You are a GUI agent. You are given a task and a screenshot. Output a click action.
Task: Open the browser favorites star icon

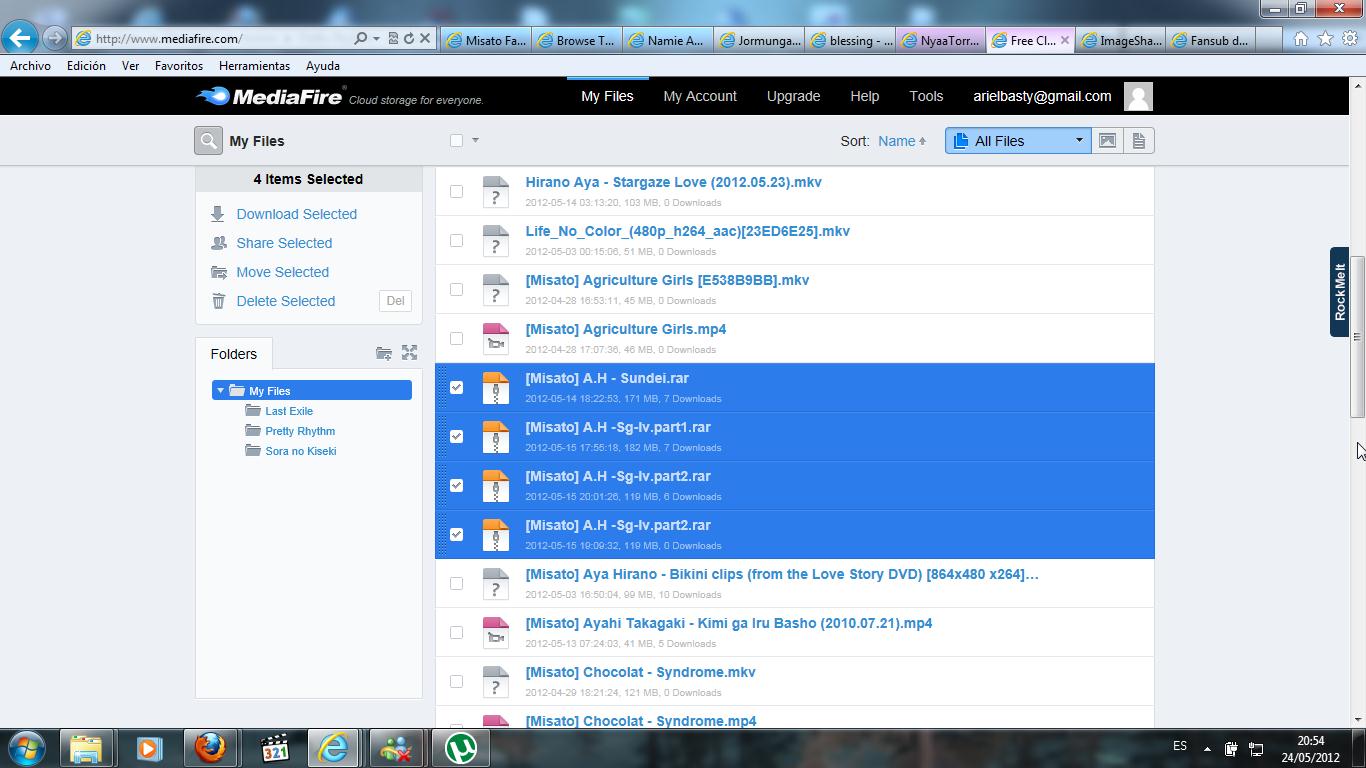tap(1325, 39)
